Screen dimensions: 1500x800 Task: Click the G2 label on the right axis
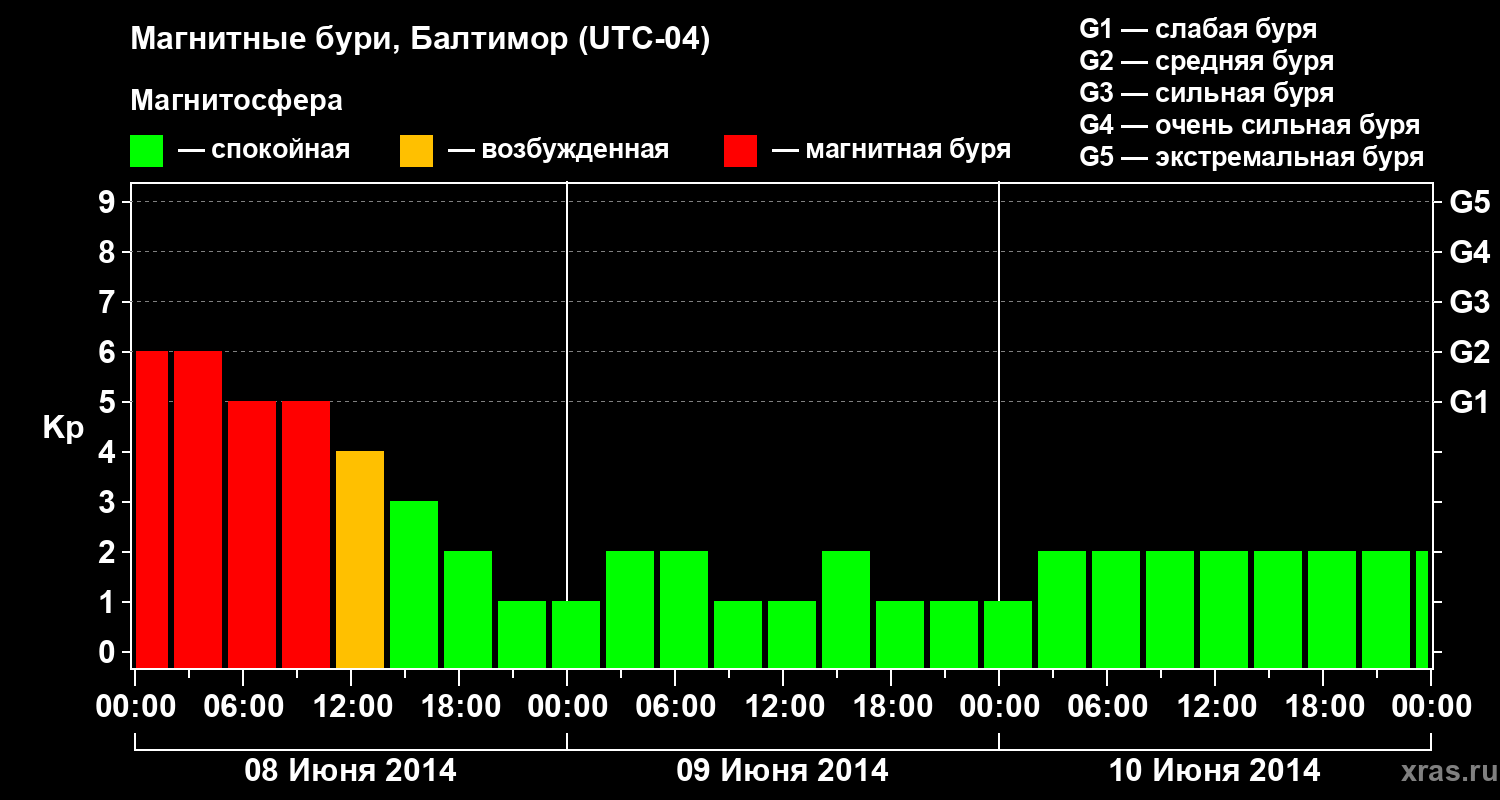pyautogui.click(x=1469, y=353)
